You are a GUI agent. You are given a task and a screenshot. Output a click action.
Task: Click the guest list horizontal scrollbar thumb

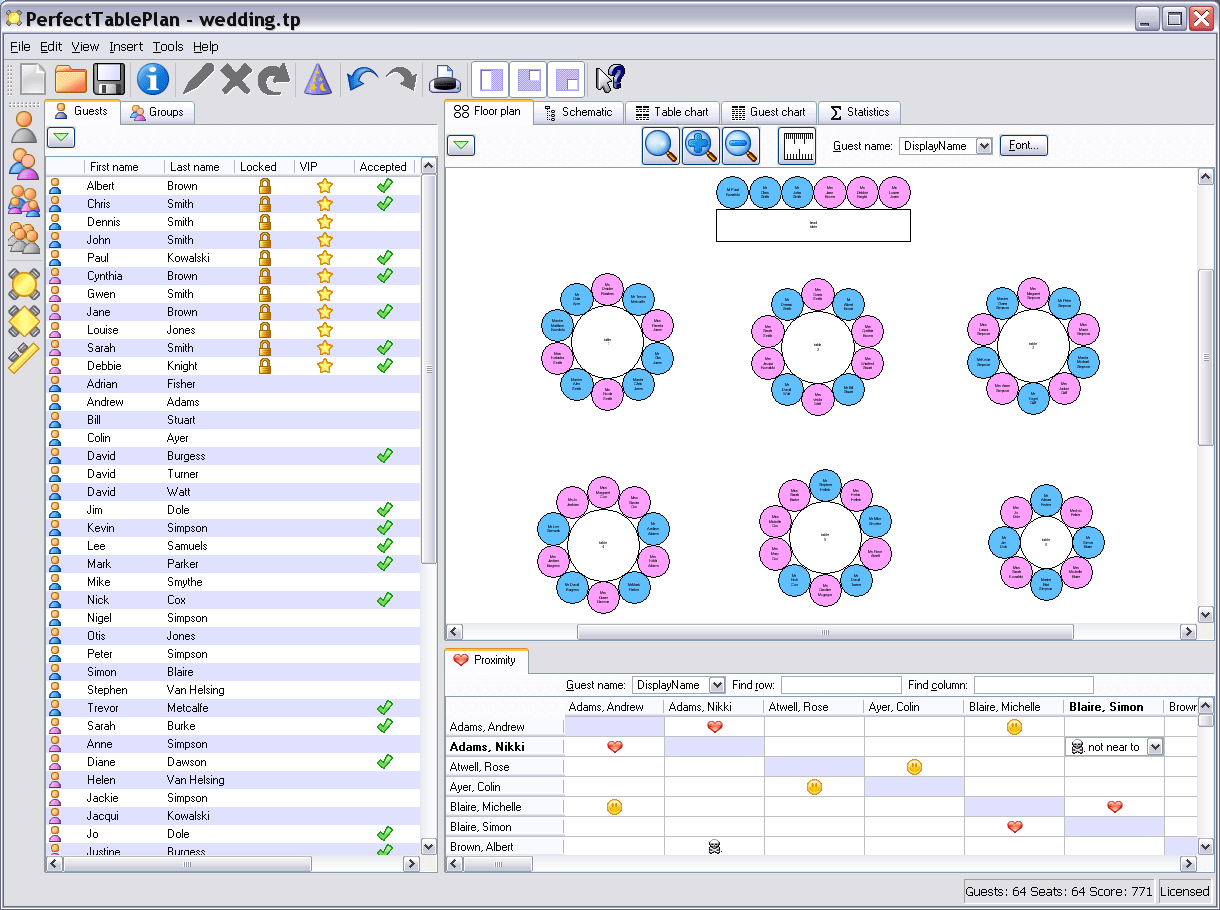point(187,863)
